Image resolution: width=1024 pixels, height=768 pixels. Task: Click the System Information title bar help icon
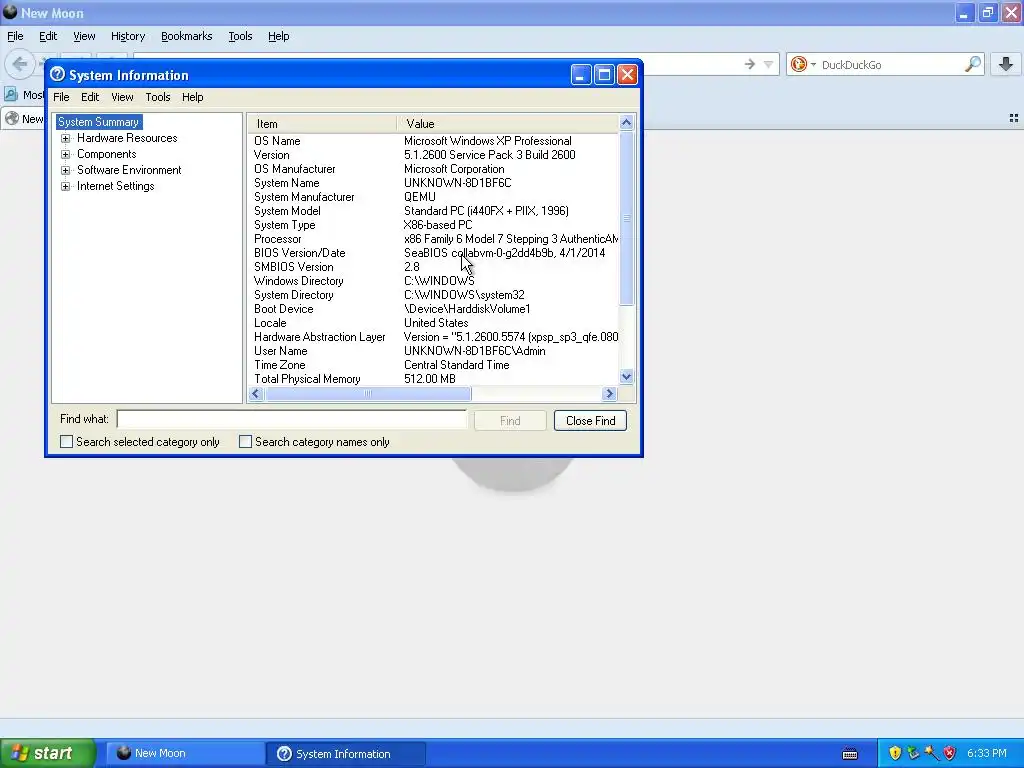pyautogui.click(x=57, y=74)
